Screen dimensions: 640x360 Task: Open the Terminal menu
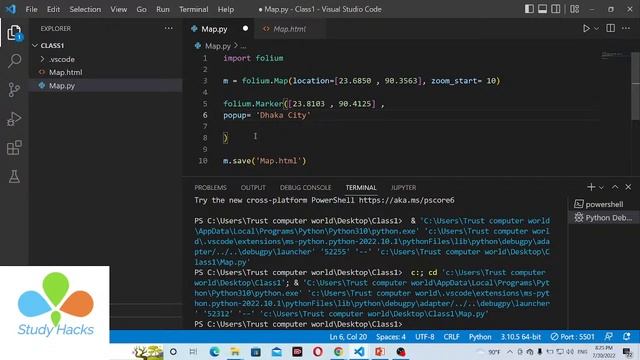(193, 9)
